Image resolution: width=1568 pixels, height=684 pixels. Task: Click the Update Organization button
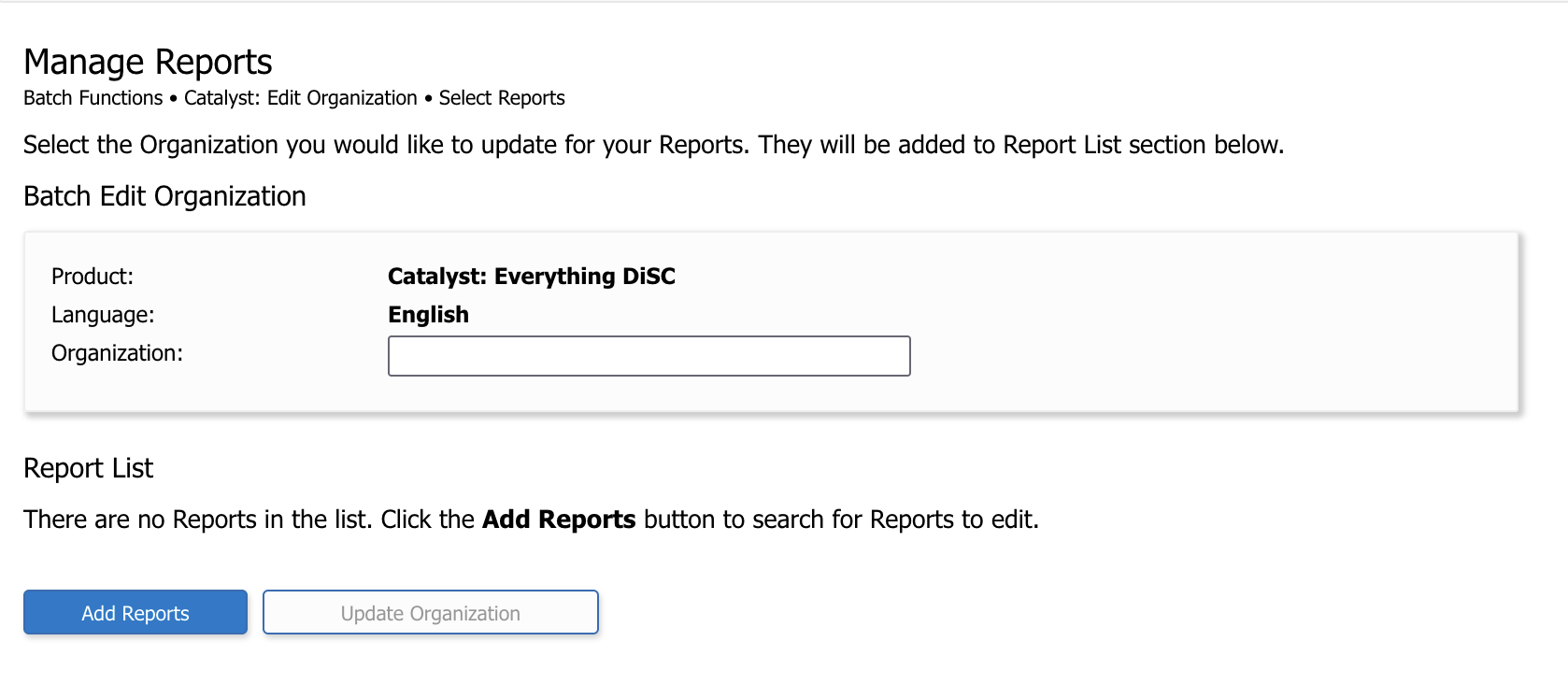pyautogui.click(x=431, y=612)
